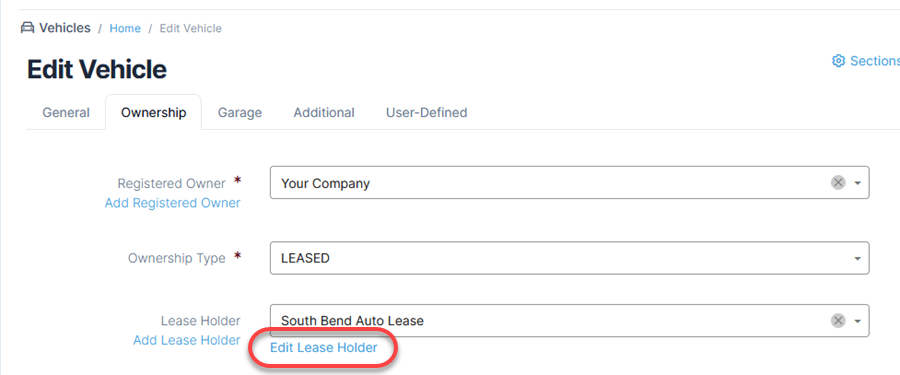Click the LEASED ownership type field
The image size is (900, 375).
coord(569,258)
